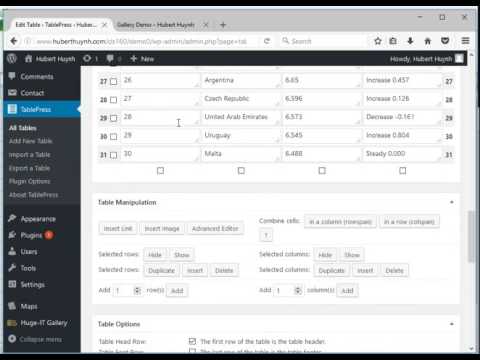Select the change column checkbox below table
Viewport: 480px width, 360px height.
[x=403, y=171]
